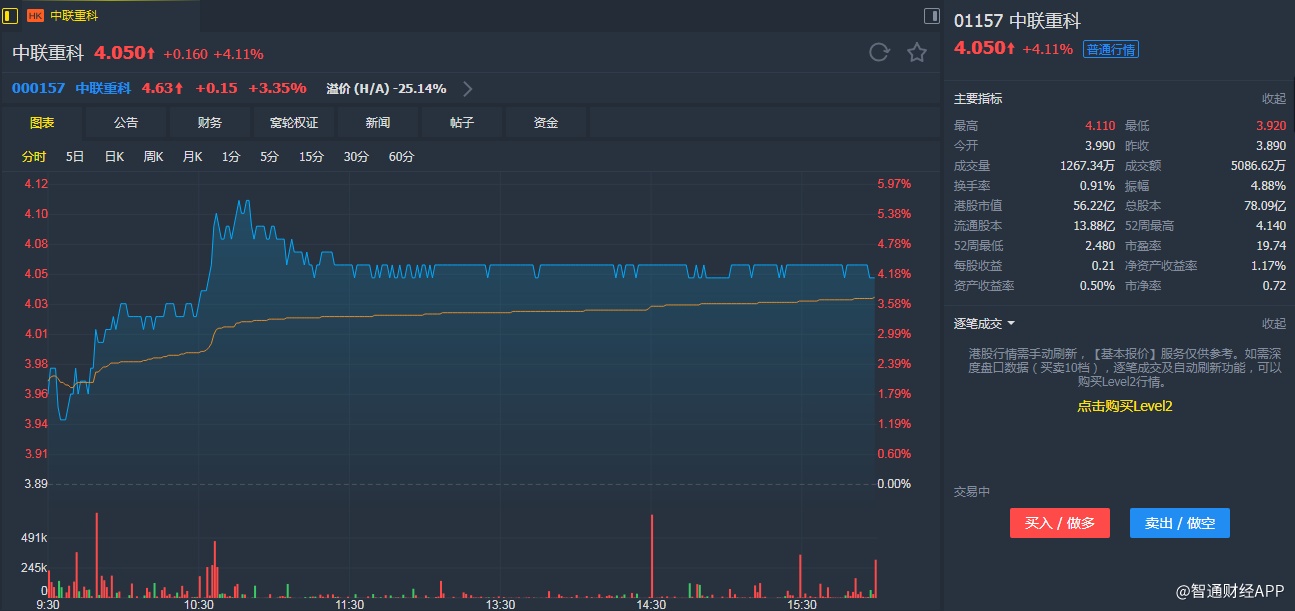The image size is (1295, 611).
Task: Click the 点击购买Level2 link
Action: pos(1124,406)
